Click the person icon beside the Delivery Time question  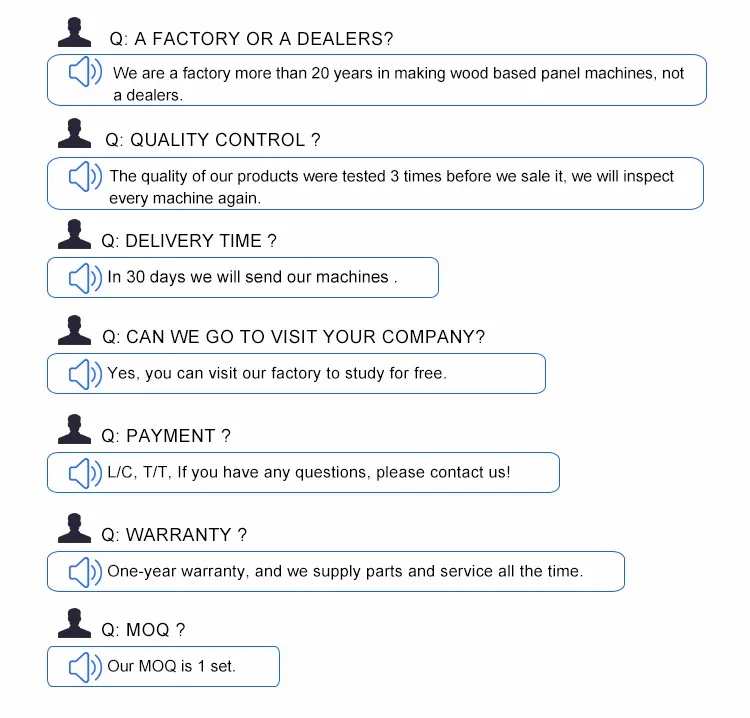(x=74, y=235)
